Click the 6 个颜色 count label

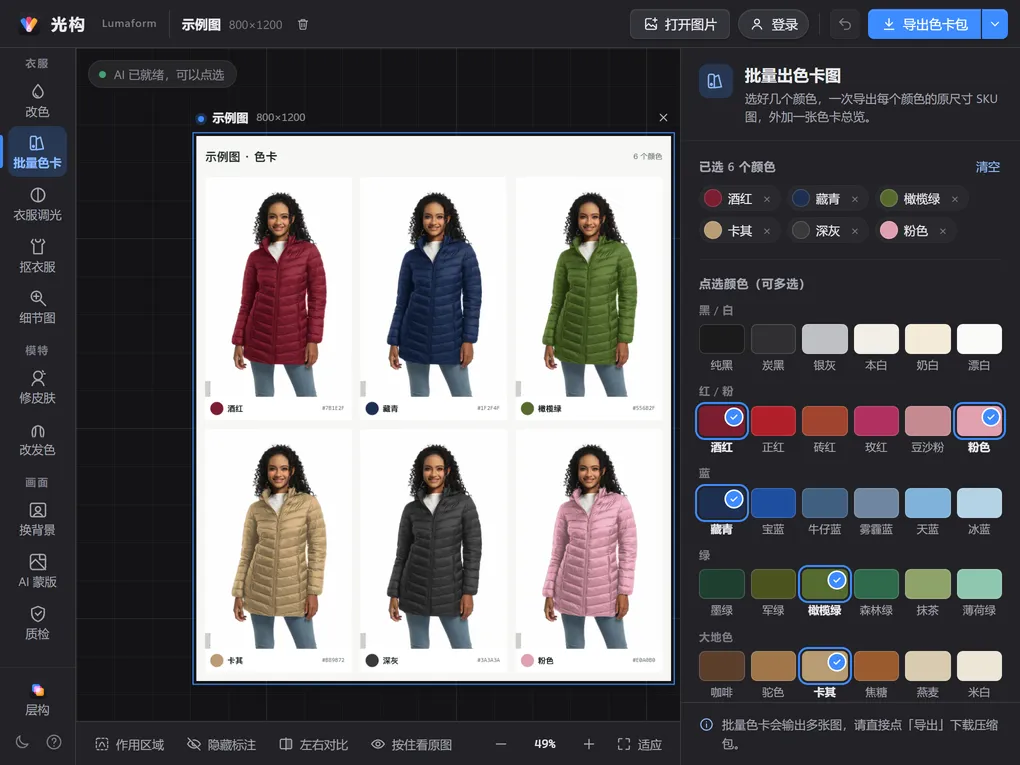coord(647,157)
